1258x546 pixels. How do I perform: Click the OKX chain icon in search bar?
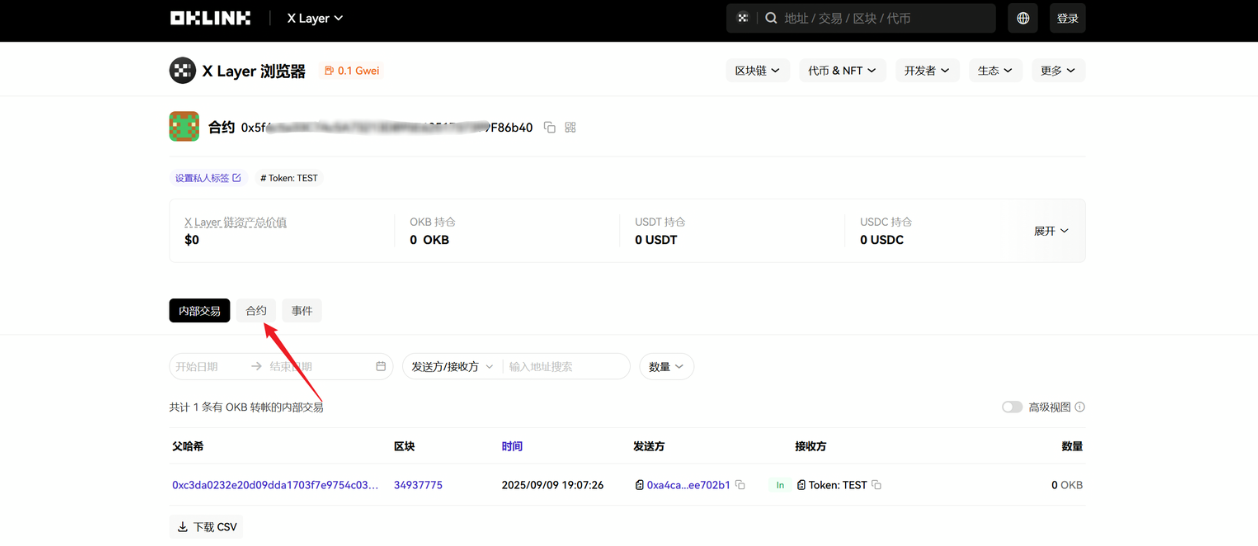tap(743, 18)
